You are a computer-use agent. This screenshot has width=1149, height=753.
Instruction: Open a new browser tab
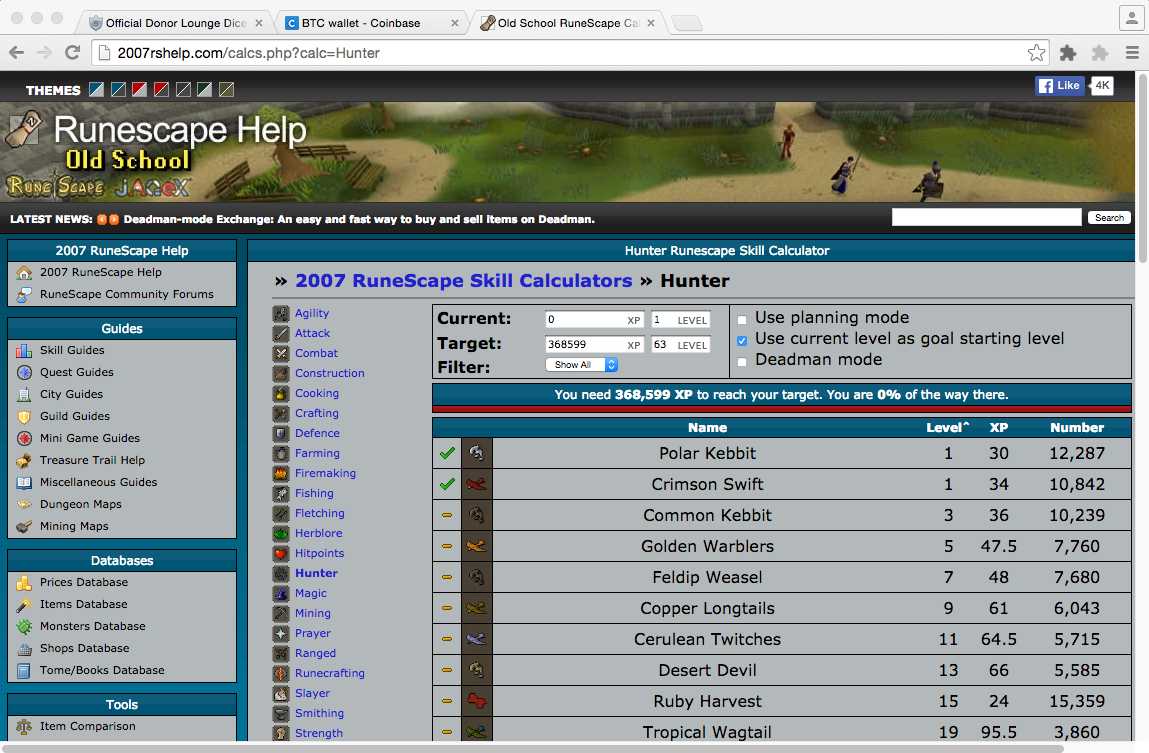(687, 23)
